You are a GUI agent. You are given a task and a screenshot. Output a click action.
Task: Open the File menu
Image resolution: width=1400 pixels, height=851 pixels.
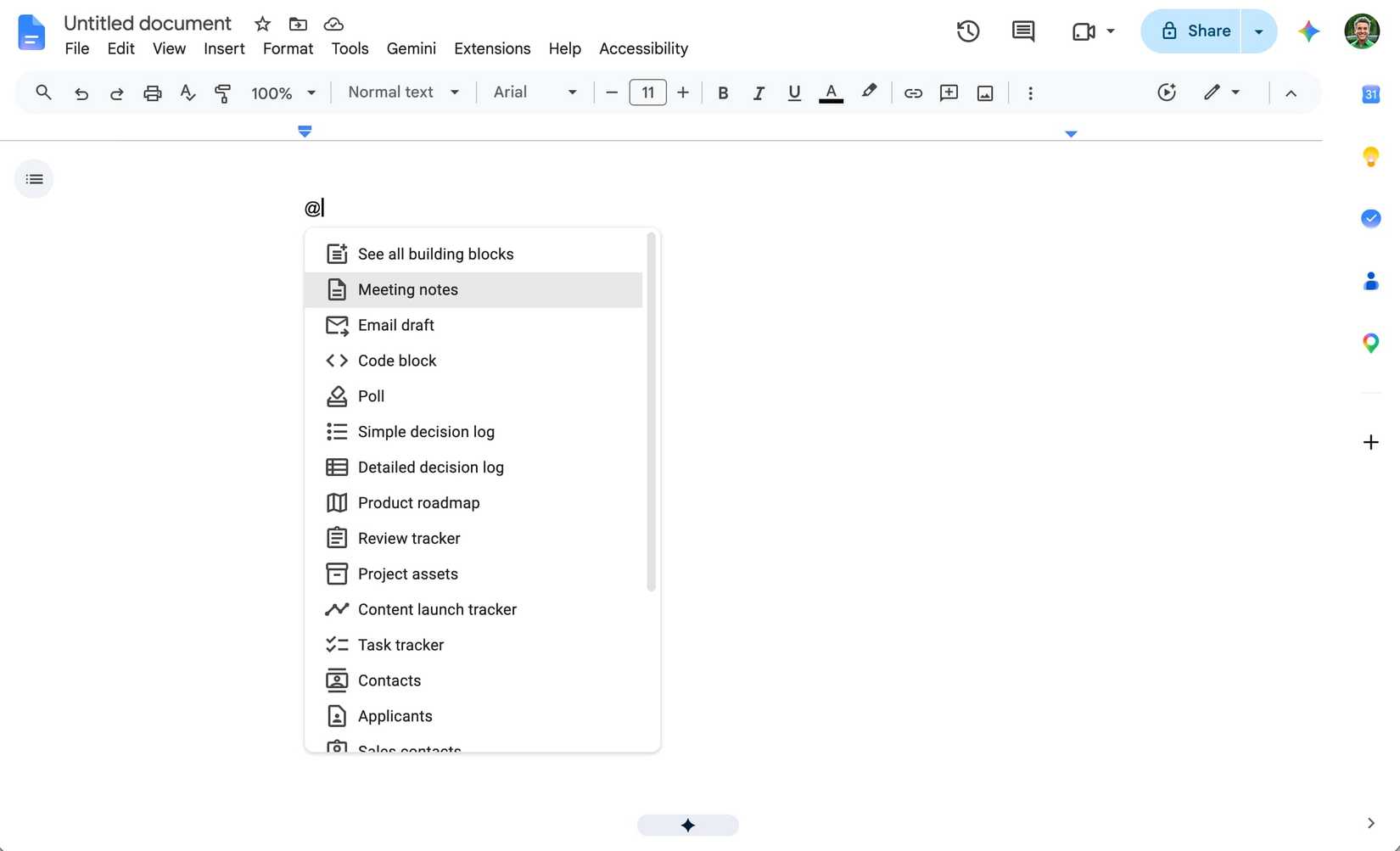tap(77, 48)
